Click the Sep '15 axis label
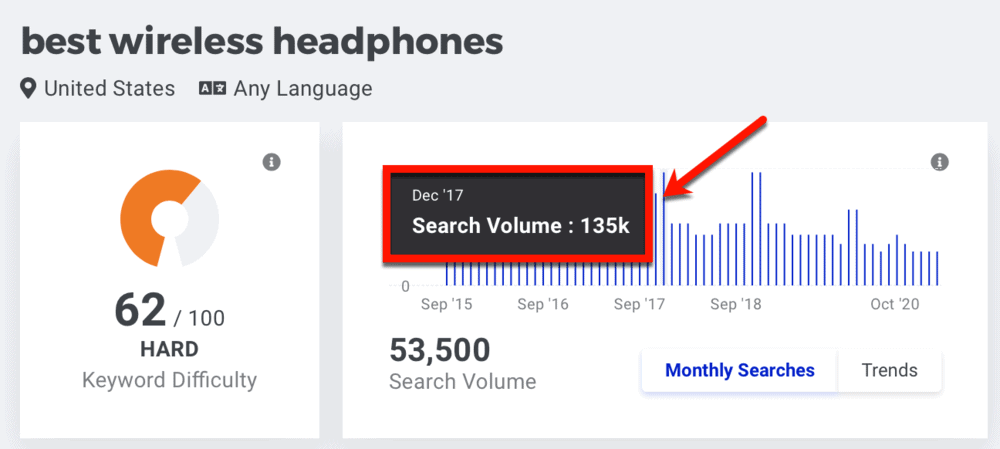Image resolution: width=1000 pixels, height=449 pixels. (x=447, y=304)
